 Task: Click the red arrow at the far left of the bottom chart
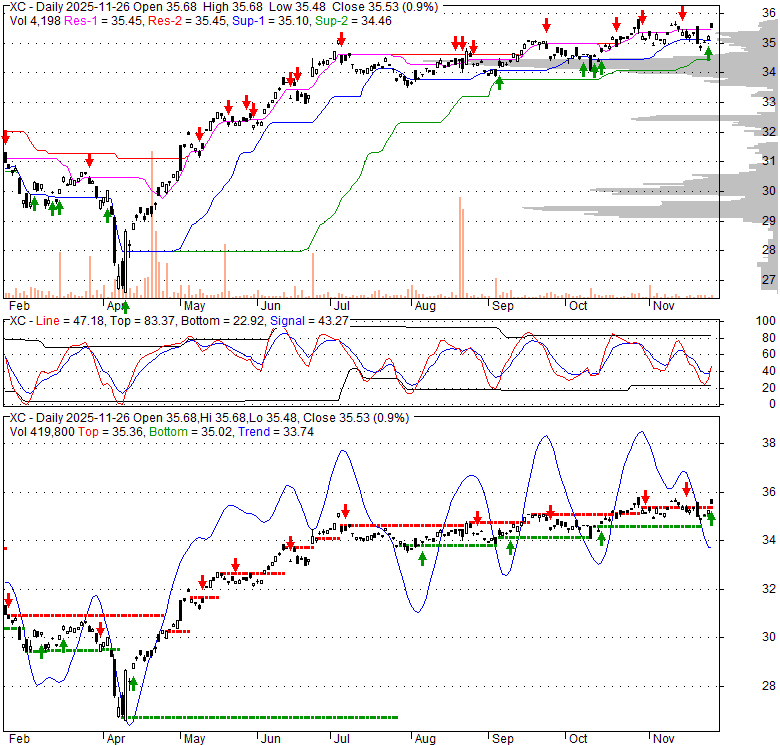click(6, 604)
